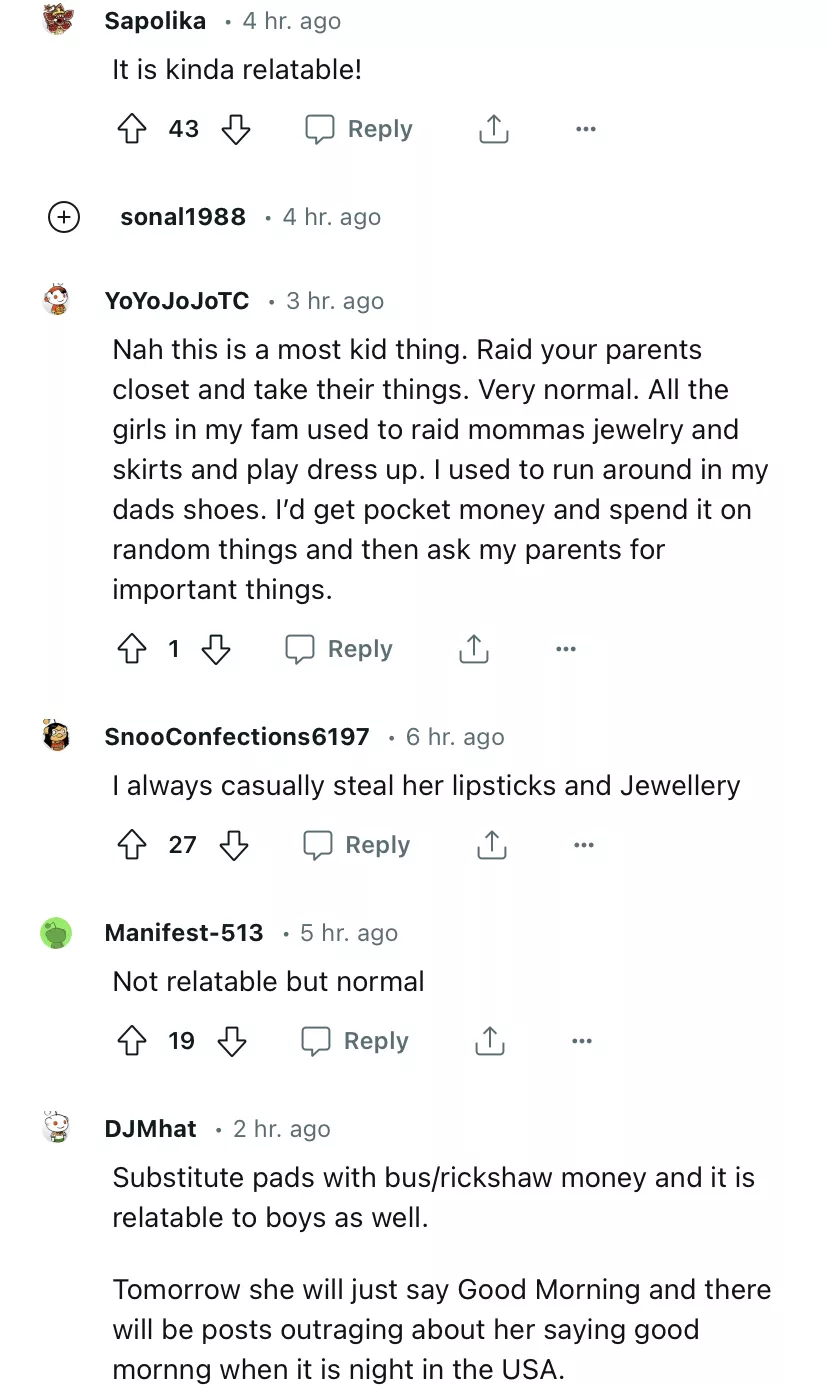
Task: Open more options on SnooConfections6197's comment
Action: click(584, 845)
